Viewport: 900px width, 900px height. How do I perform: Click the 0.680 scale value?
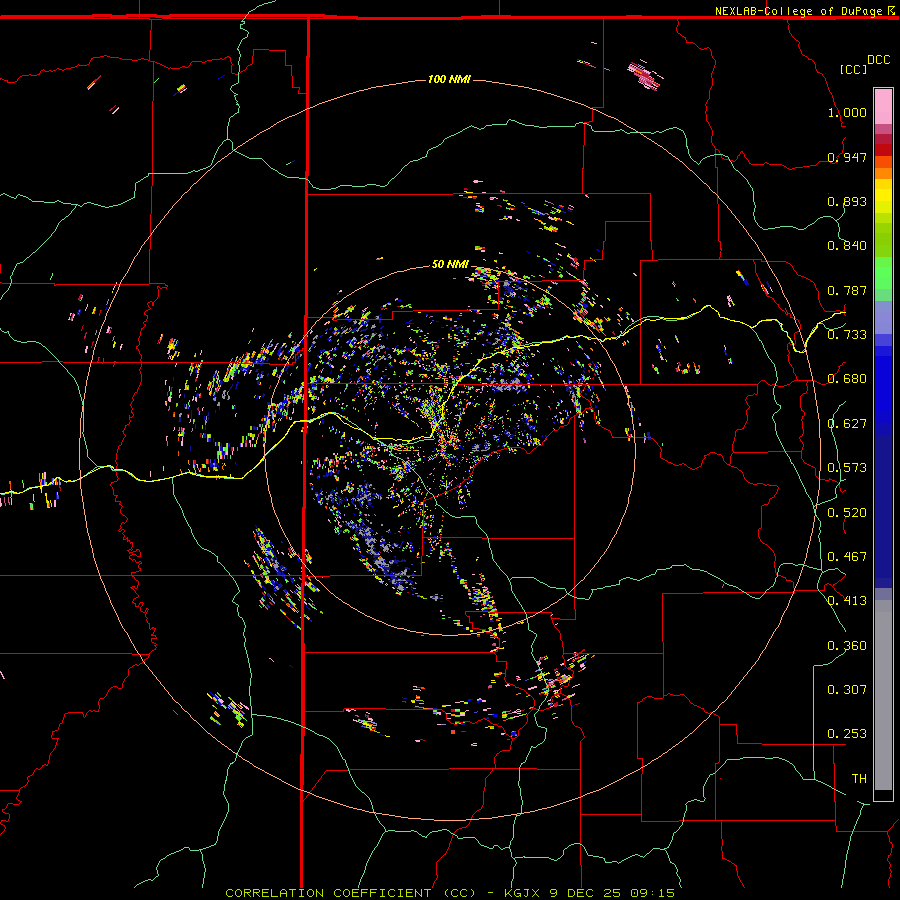click(x=847, y=379)
